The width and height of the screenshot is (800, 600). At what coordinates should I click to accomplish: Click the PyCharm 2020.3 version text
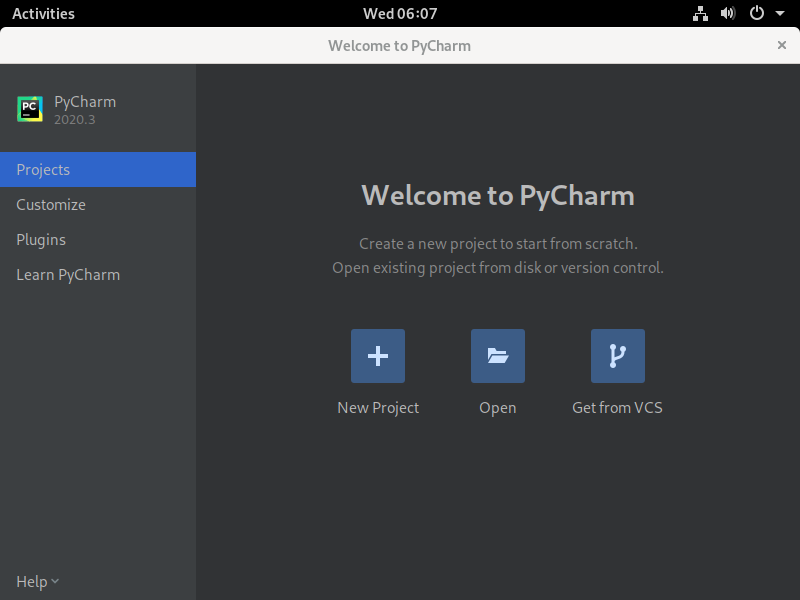(x=74, y=119)
